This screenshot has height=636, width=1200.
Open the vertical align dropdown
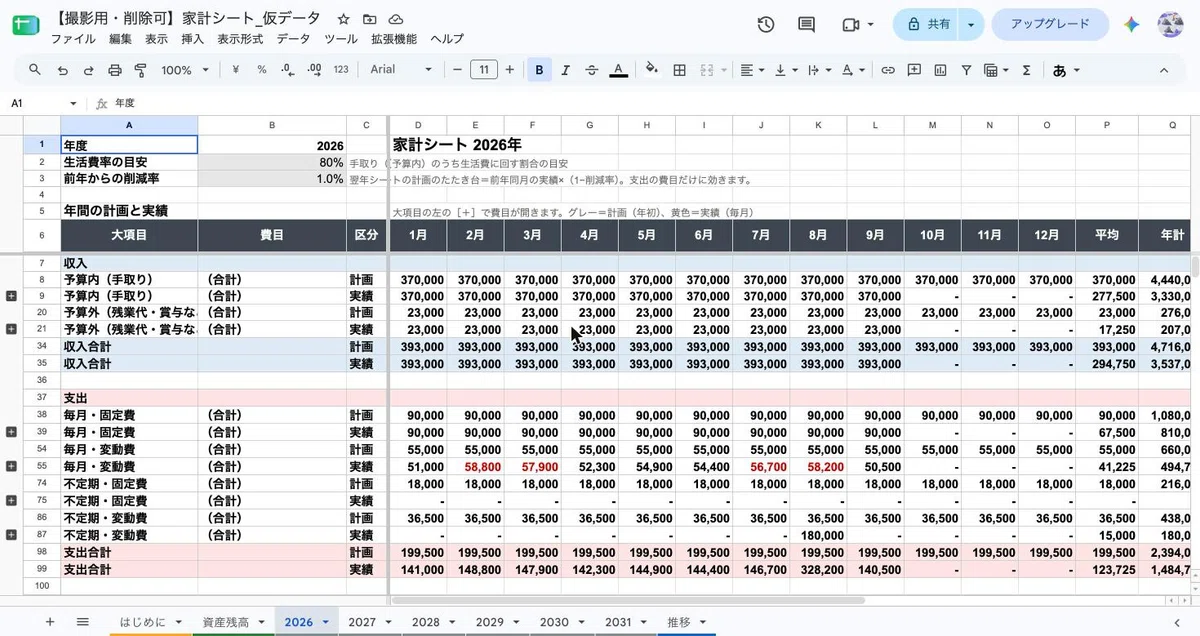(785, 70)
